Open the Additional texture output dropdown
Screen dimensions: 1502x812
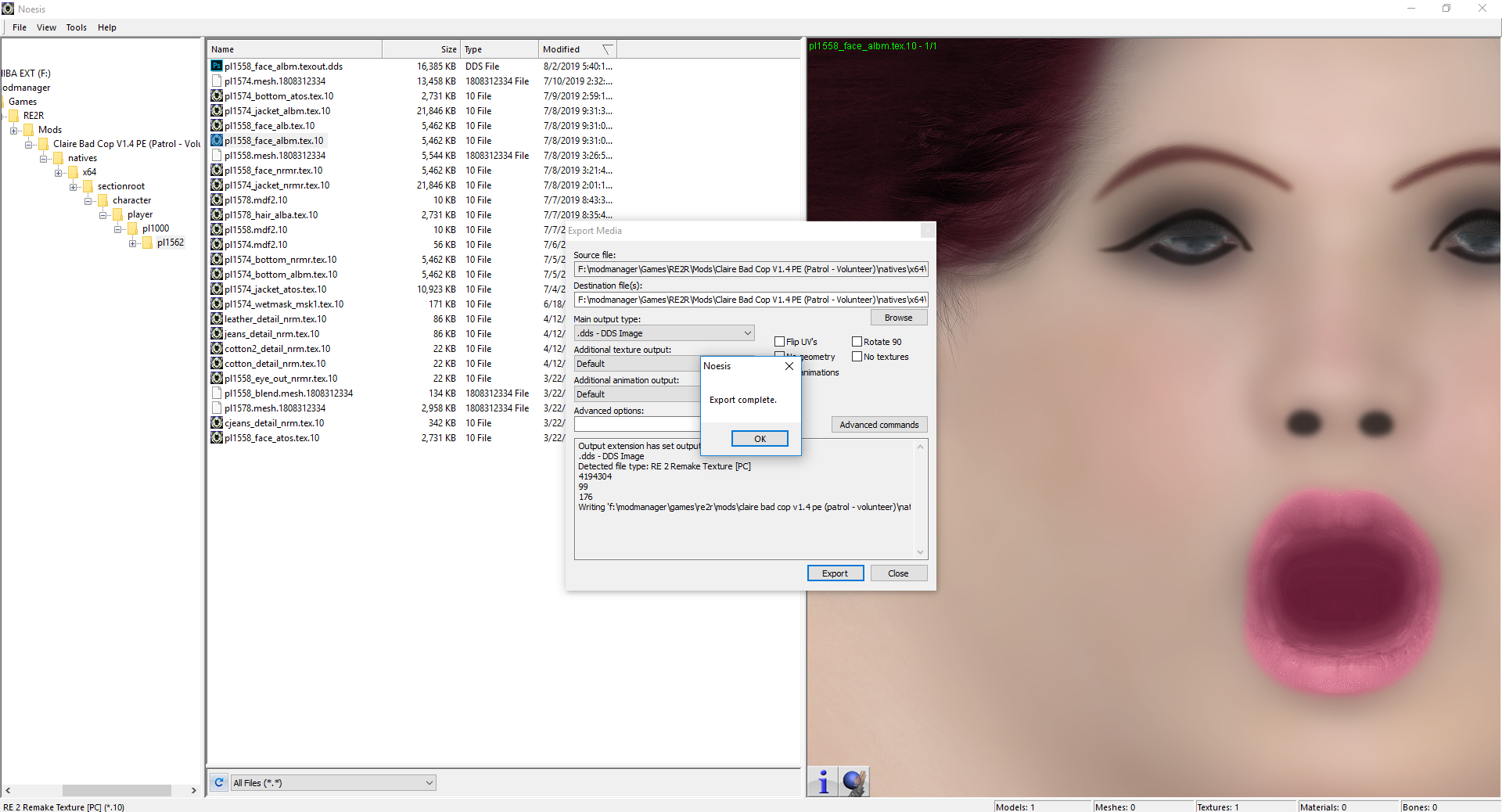pyautogui.click(x=637, y=364)
